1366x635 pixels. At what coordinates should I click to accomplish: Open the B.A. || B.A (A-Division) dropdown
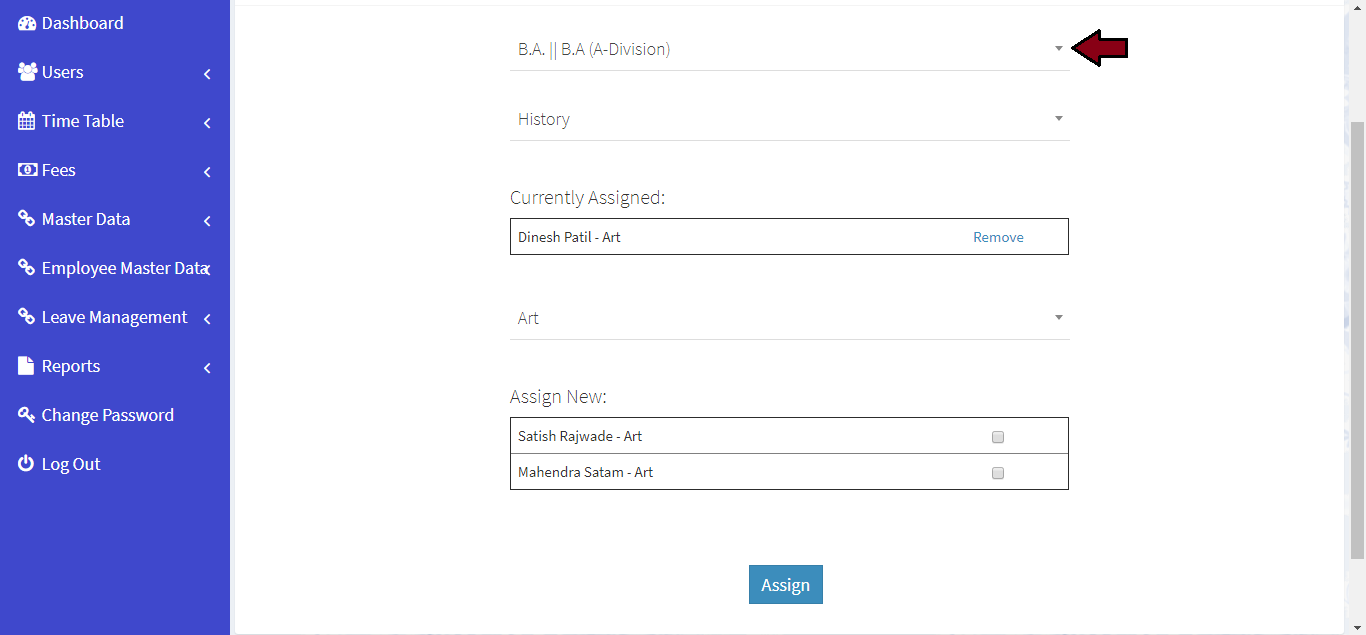(x=788, y=49)
